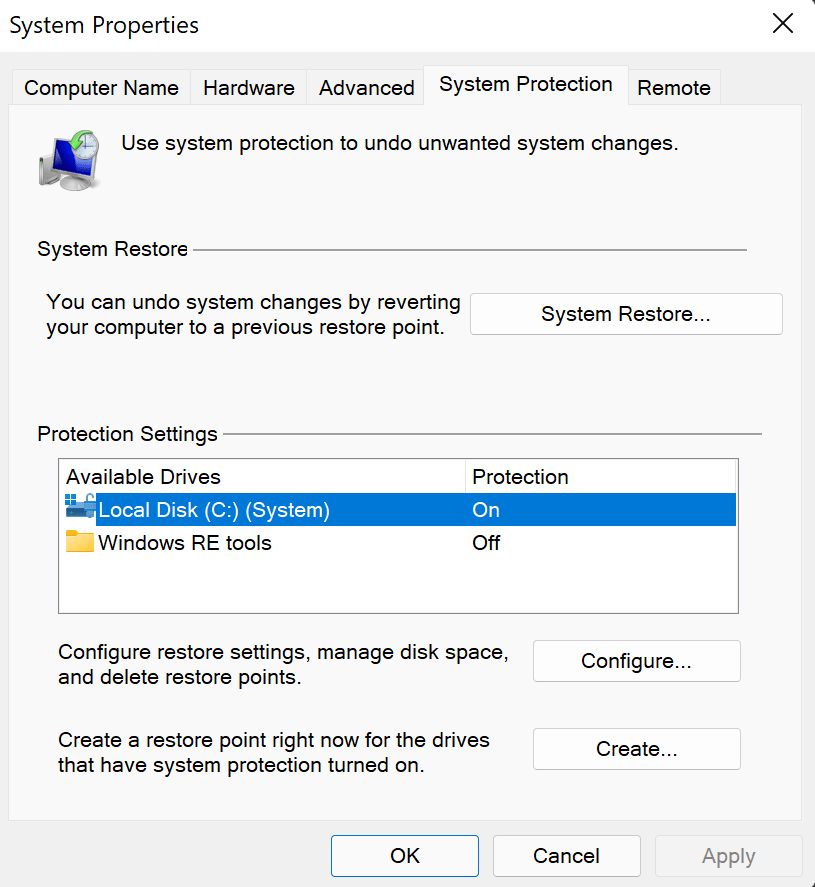
Task: Click Create... to make a restore point
Action: point(636,749)
